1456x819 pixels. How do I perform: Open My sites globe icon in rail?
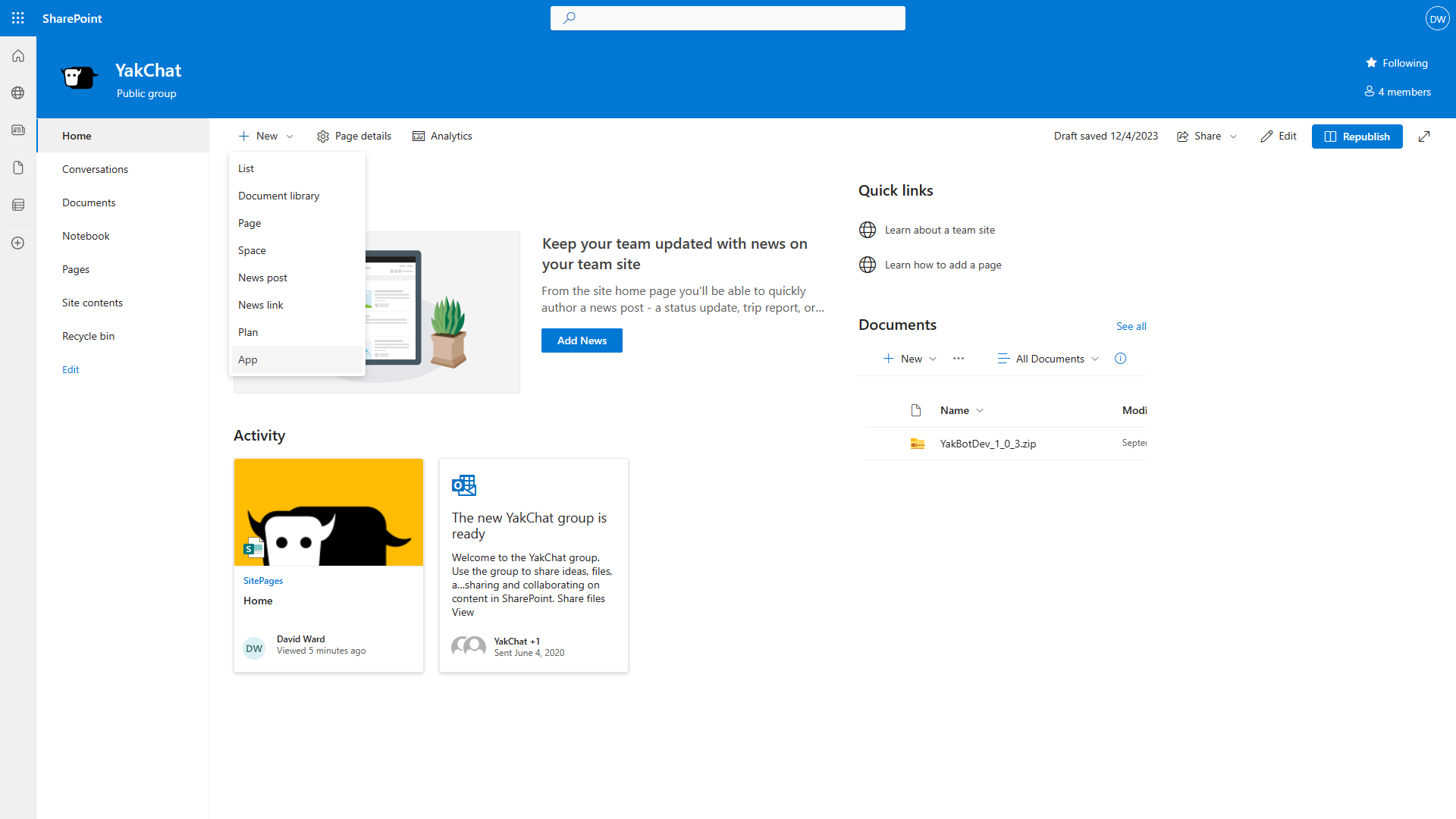pyautogui.click(x=18, y=93)
